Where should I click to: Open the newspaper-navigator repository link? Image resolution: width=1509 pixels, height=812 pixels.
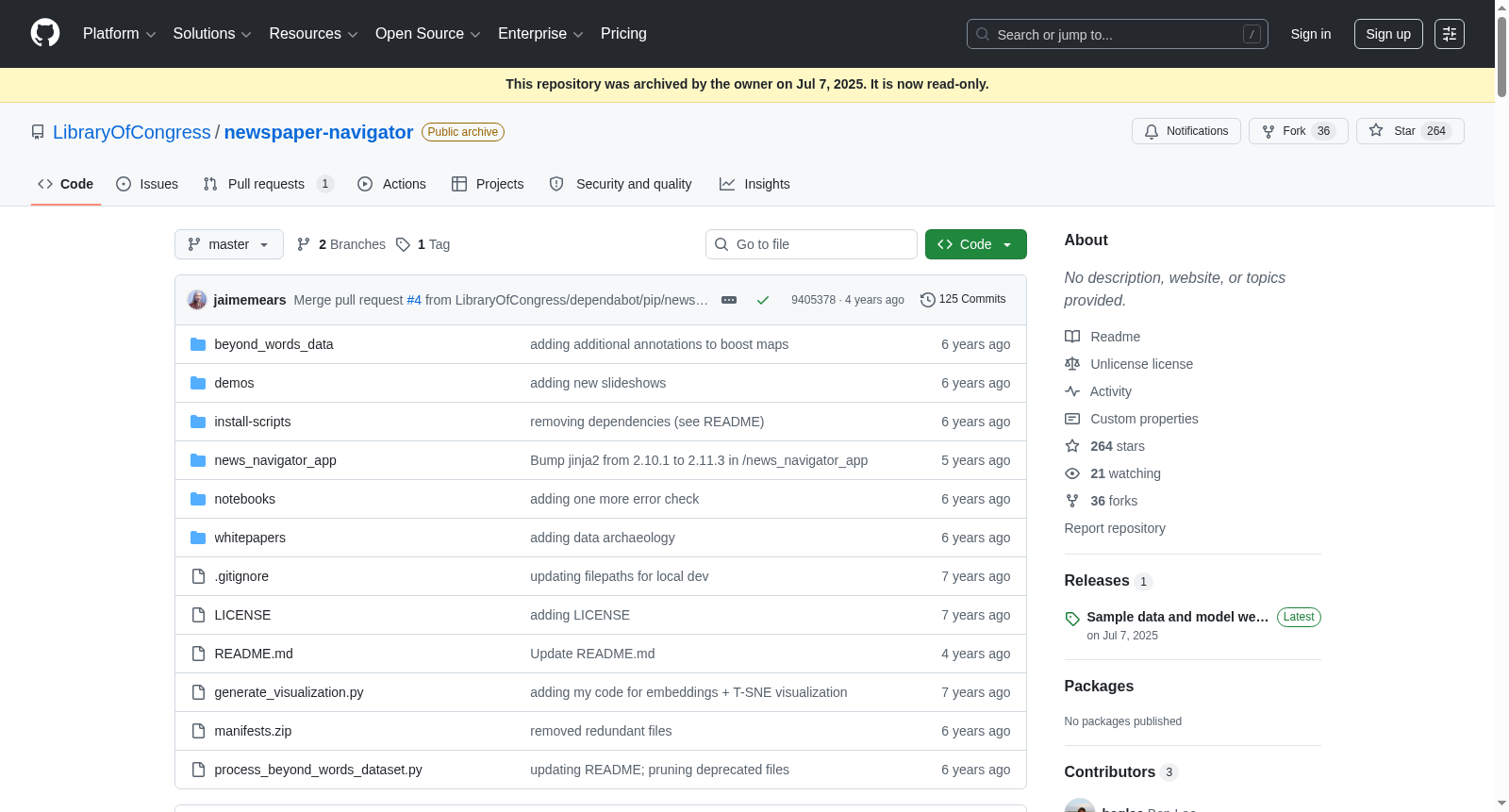click(x=319, y=132)
